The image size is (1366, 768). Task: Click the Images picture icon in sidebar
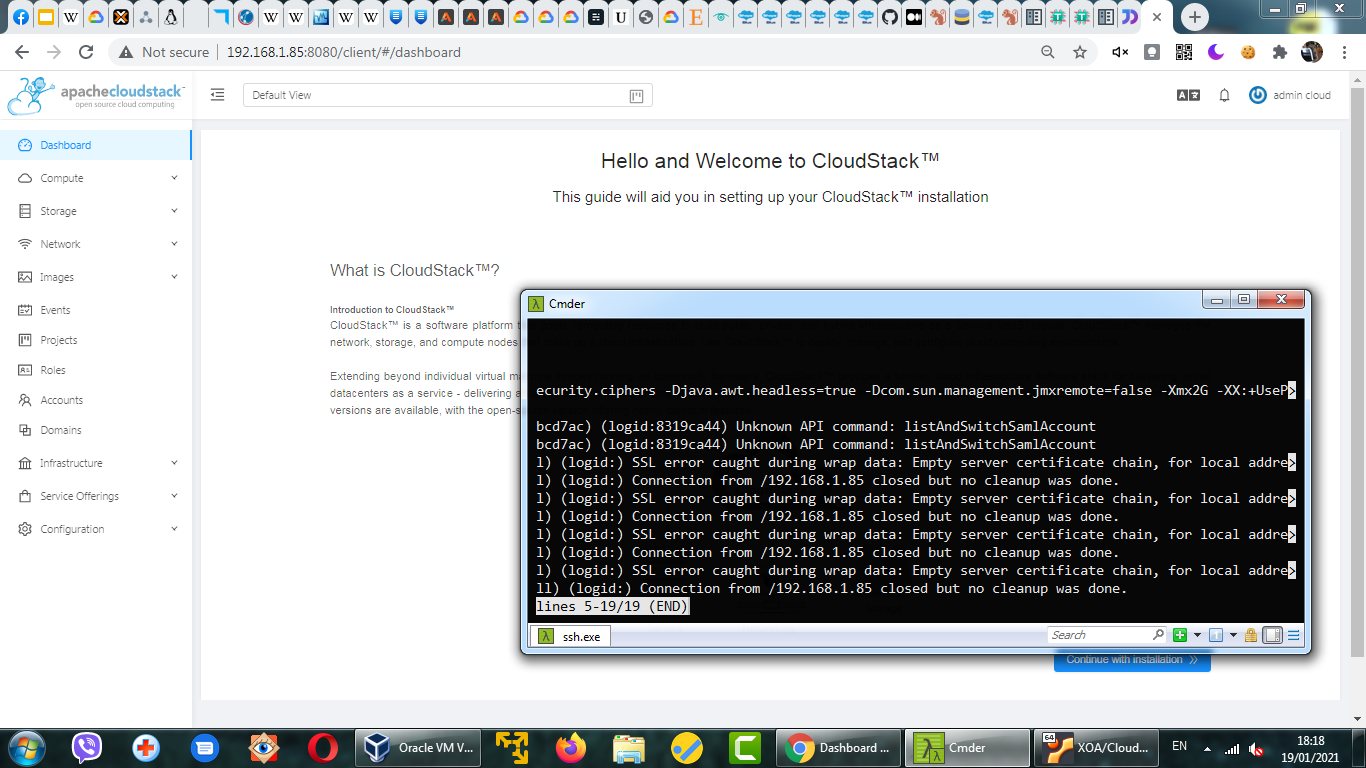(x=25, y=277)
